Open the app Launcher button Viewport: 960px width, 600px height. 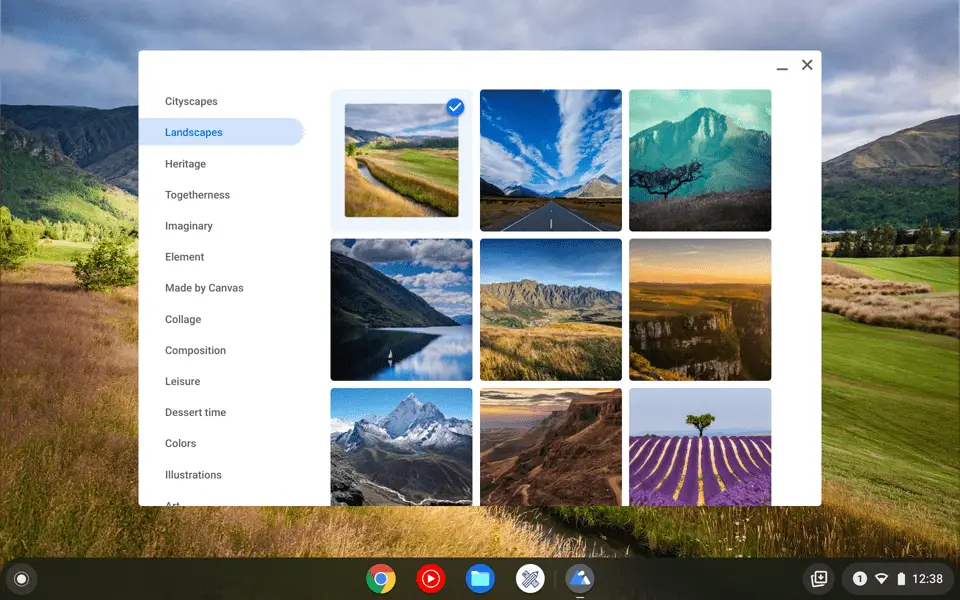pos(20,578)
